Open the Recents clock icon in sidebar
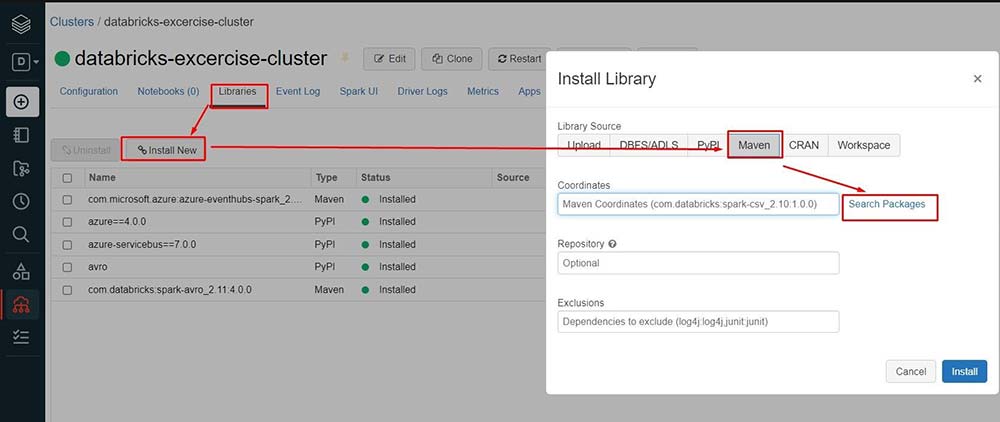This screenshot has width=1000, height=422. pyautogui.click(x=21, y=201)
